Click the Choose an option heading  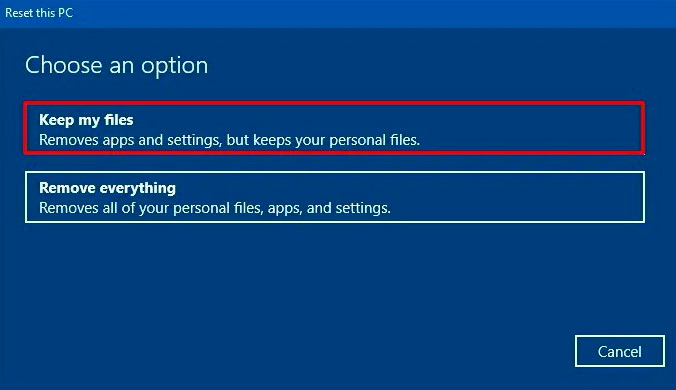click(x=116, y=66)
